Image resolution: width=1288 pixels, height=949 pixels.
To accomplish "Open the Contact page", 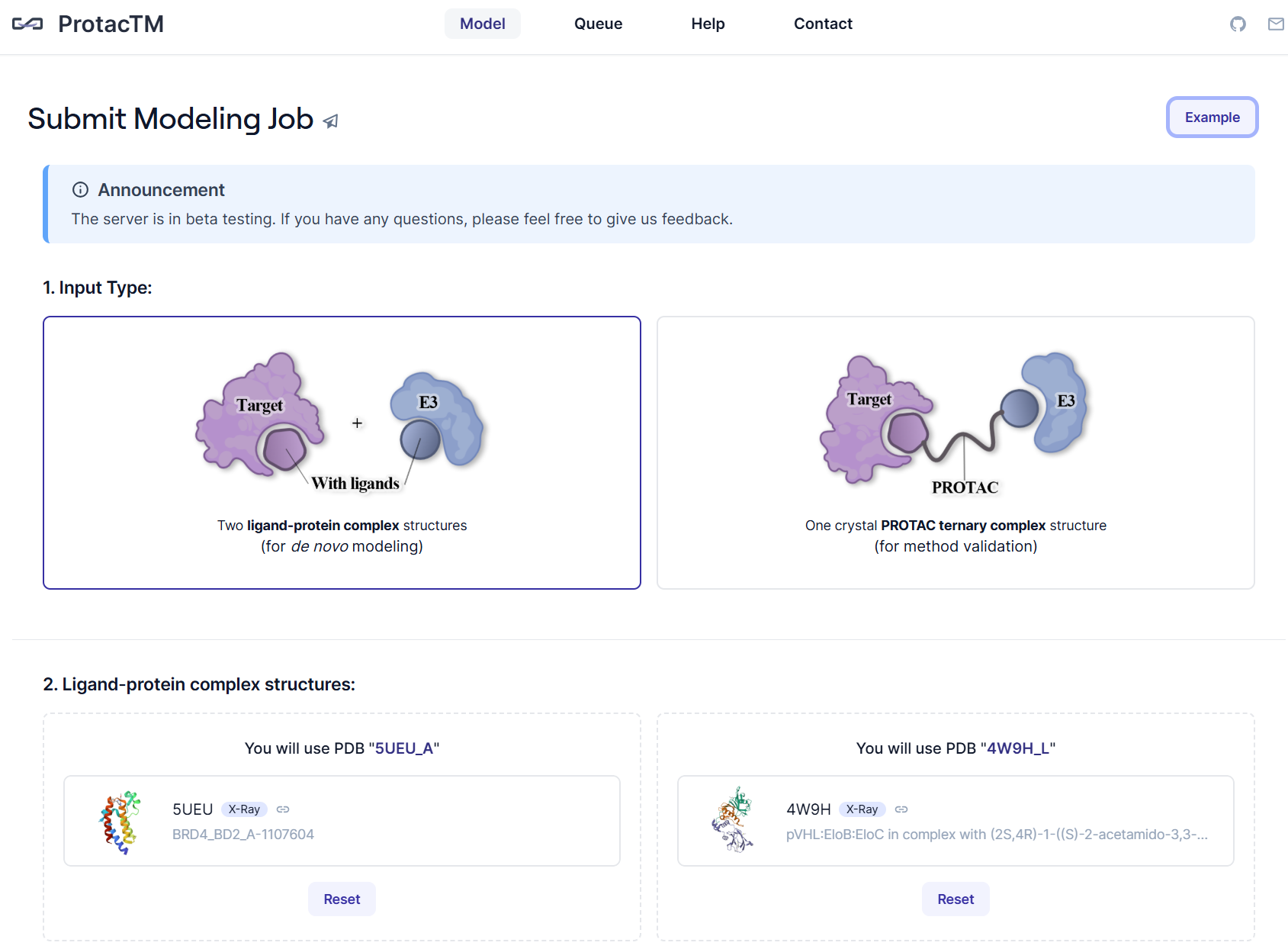I will (823, 24).
